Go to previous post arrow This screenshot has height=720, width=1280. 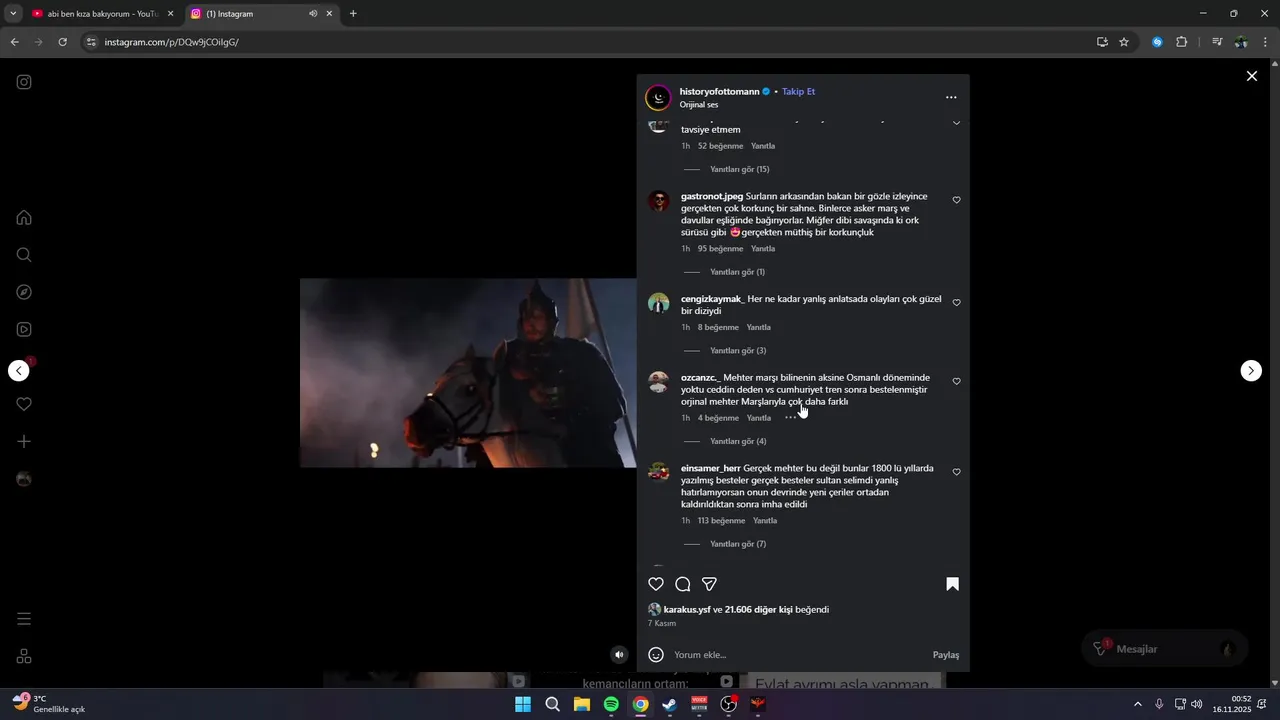point(19,371)
